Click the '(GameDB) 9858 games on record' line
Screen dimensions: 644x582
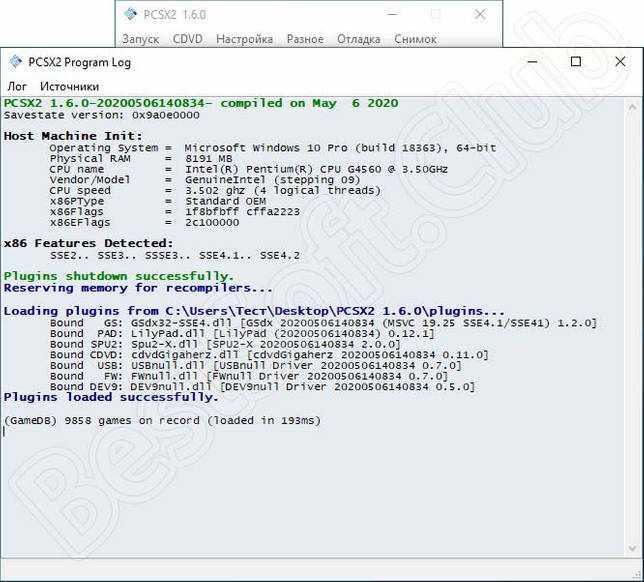point(162,421)
